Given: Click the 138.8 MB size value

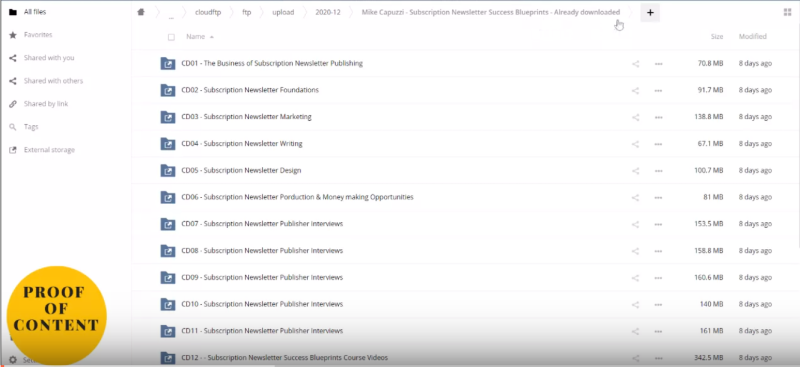Looking at the screenshot, I should point(709,117).
